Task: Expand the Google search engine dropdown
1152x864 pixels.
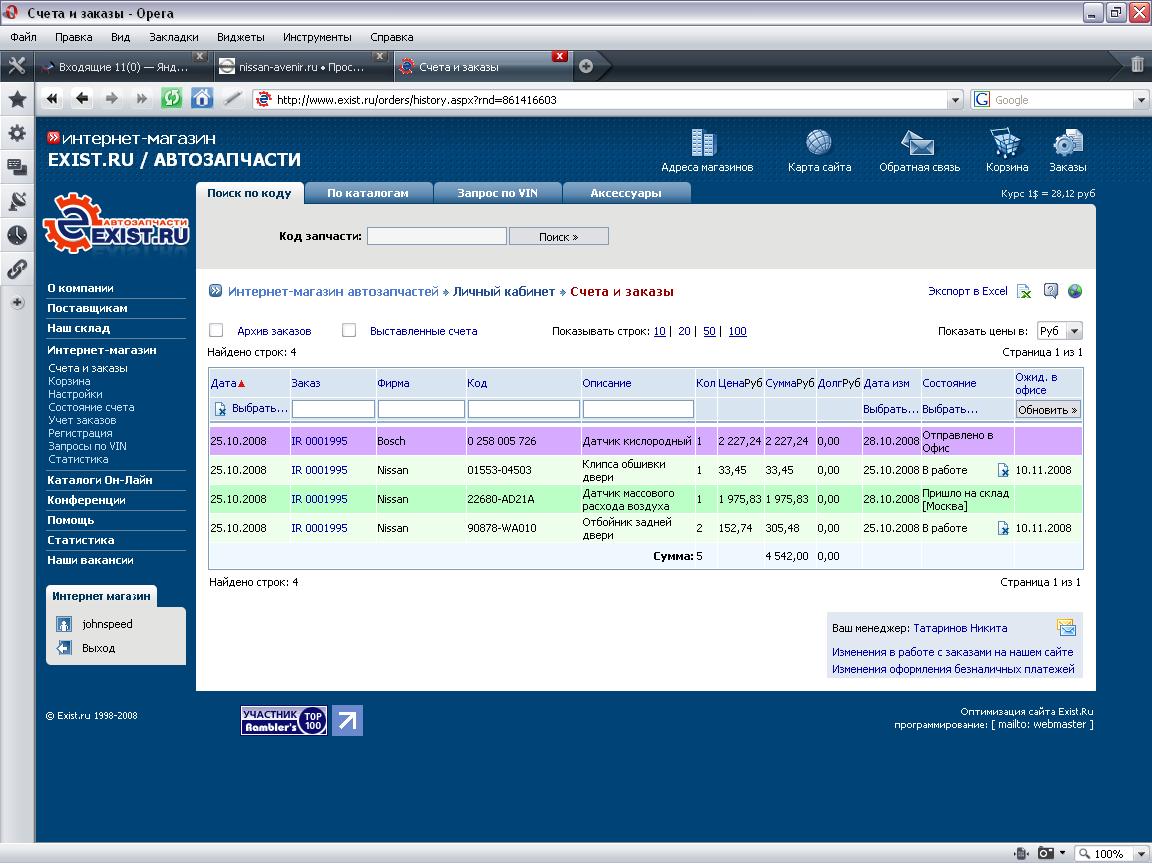Action: point(1141,100)
